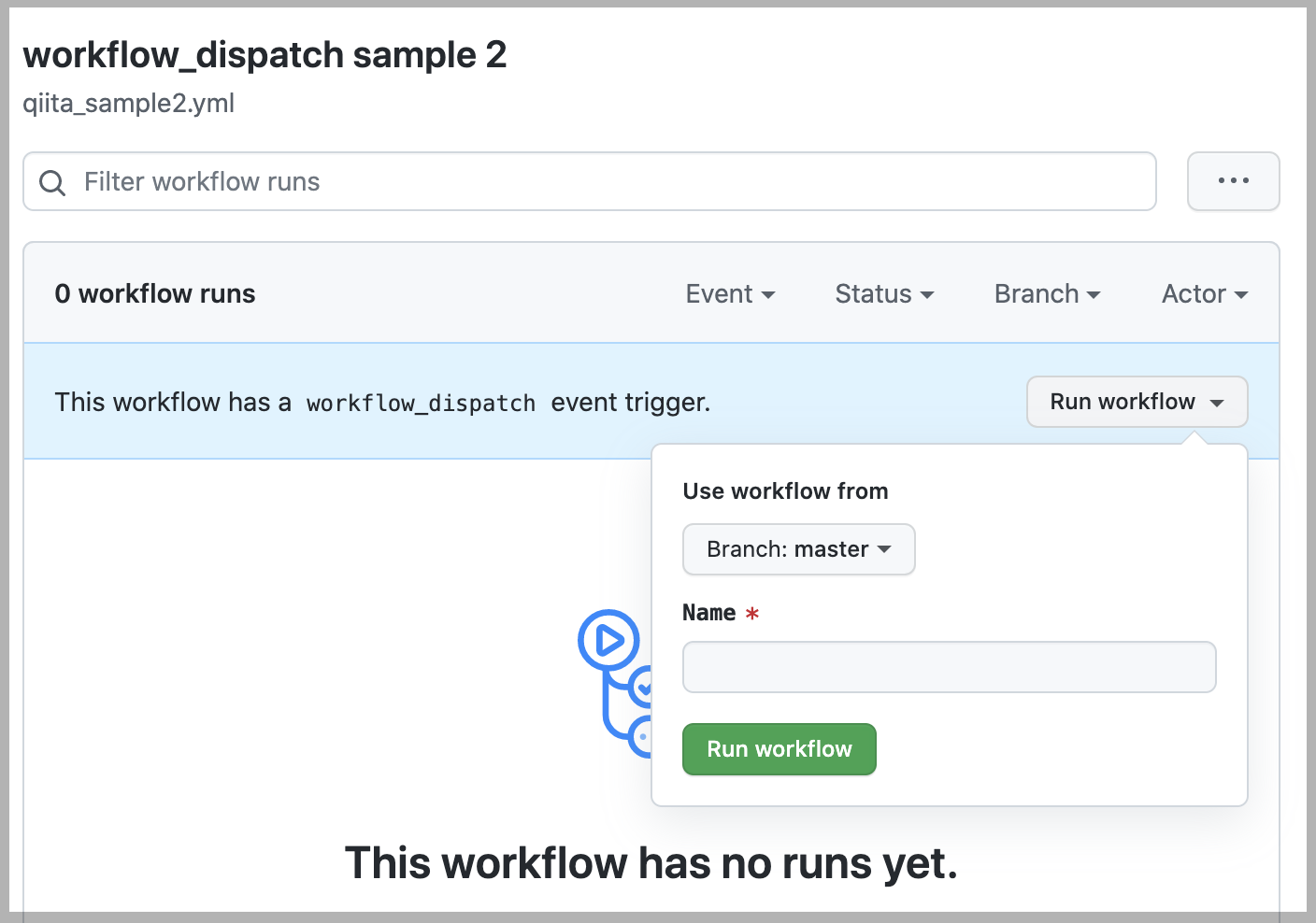Click the Event filter's chevron icon
The height and width of the screenshot is (923, 1316).
coord(769,295)
